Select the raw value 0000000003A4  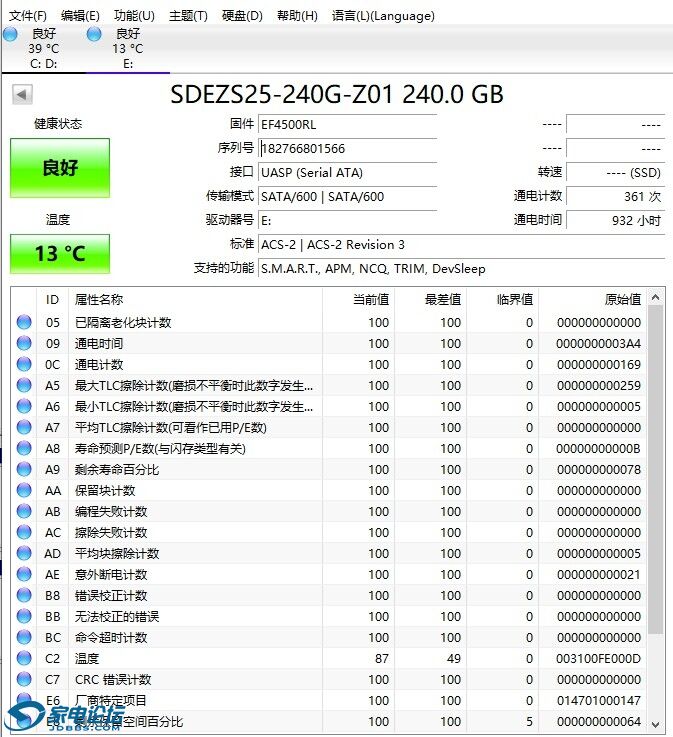[x=598, y=344]
